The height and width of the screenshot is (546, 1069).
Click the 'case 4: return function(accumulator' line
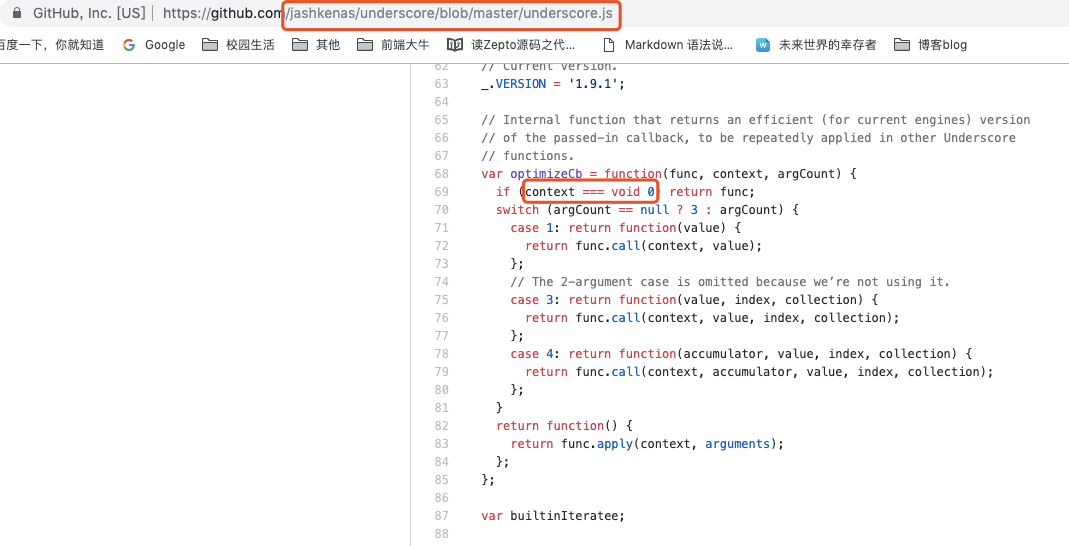coord(741,354)
